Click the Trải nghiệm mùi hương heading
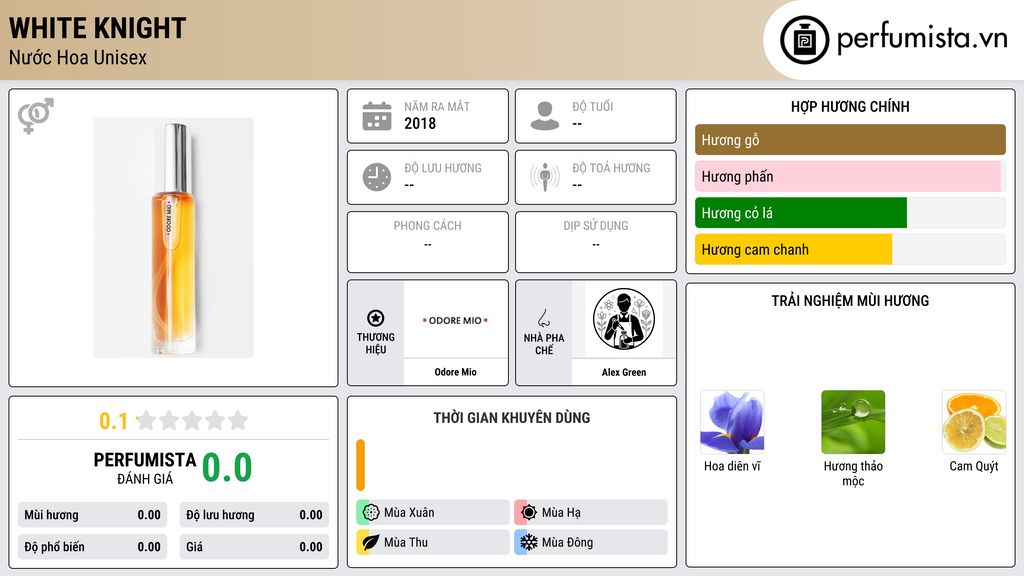The width and height of the screenshot is (1024, 576). [x=850, y=300]
